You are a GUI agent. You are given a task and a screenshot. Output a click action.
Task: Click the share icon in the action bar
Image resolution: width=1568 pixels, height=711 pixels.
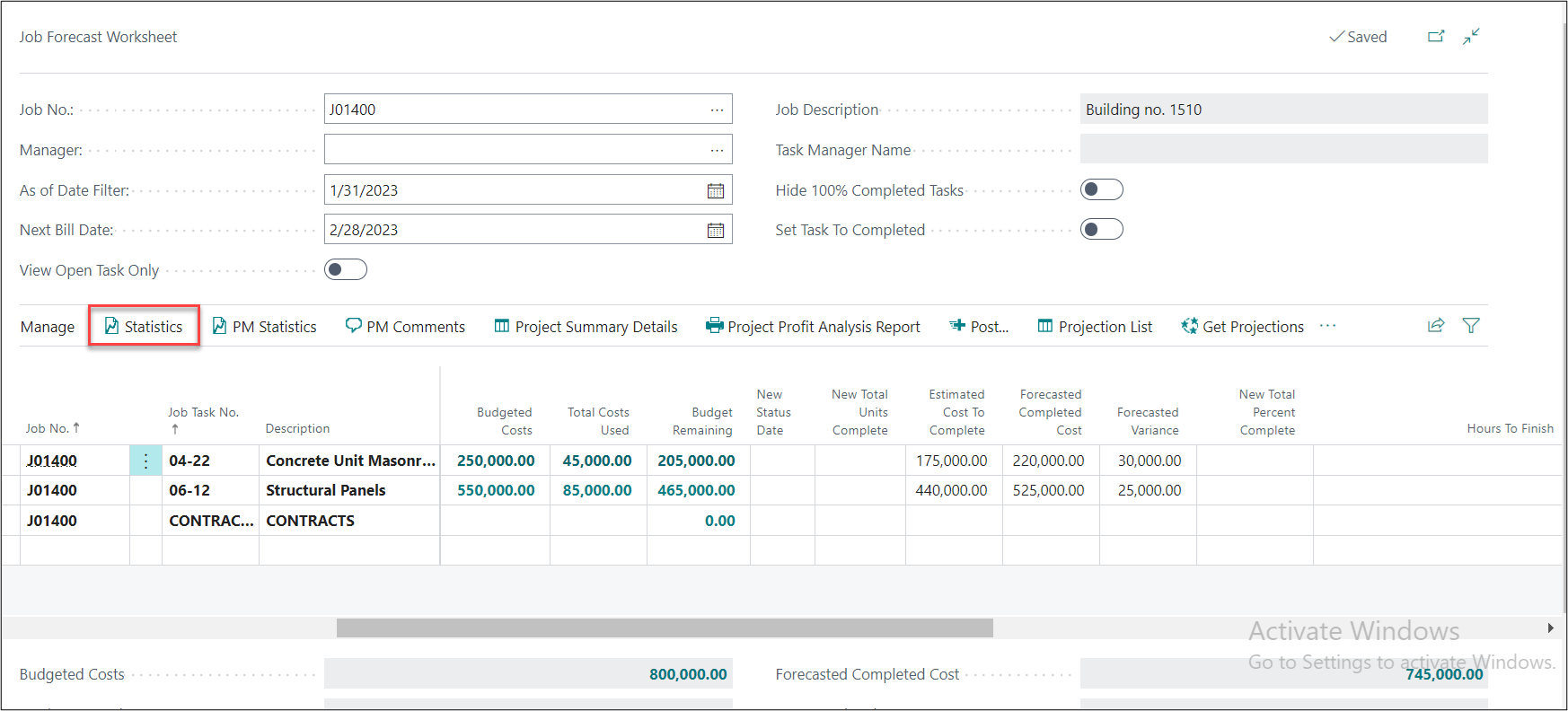1436,326
